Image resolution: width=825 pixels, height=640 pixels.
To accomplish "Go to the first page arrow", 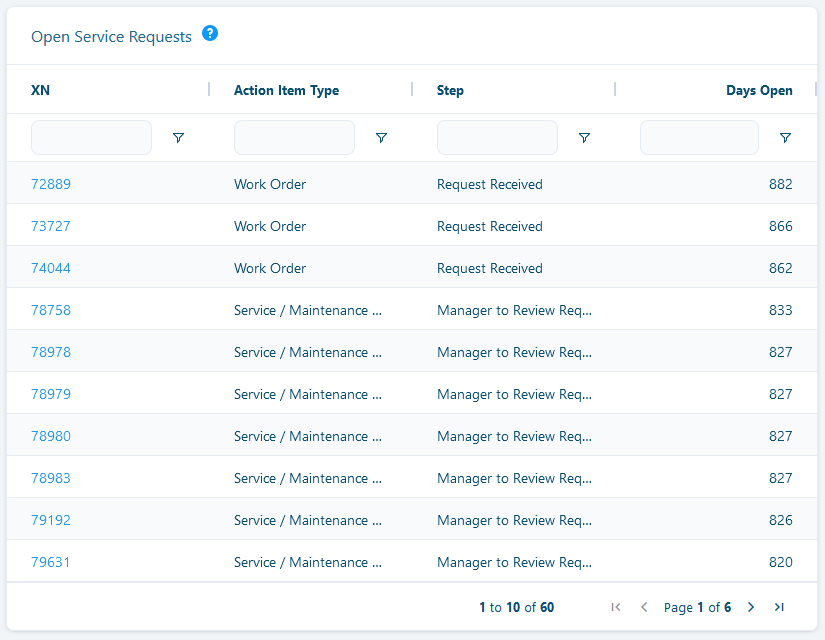I will tap(616, 607).
